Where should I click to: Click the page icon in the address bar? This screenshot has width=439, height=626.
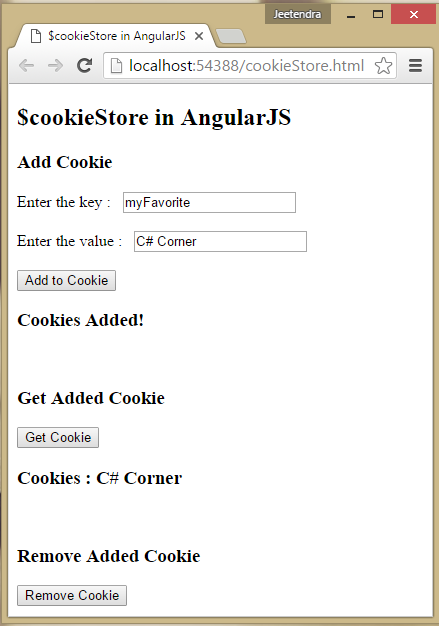pyautogui.click(x=116, y=65)
